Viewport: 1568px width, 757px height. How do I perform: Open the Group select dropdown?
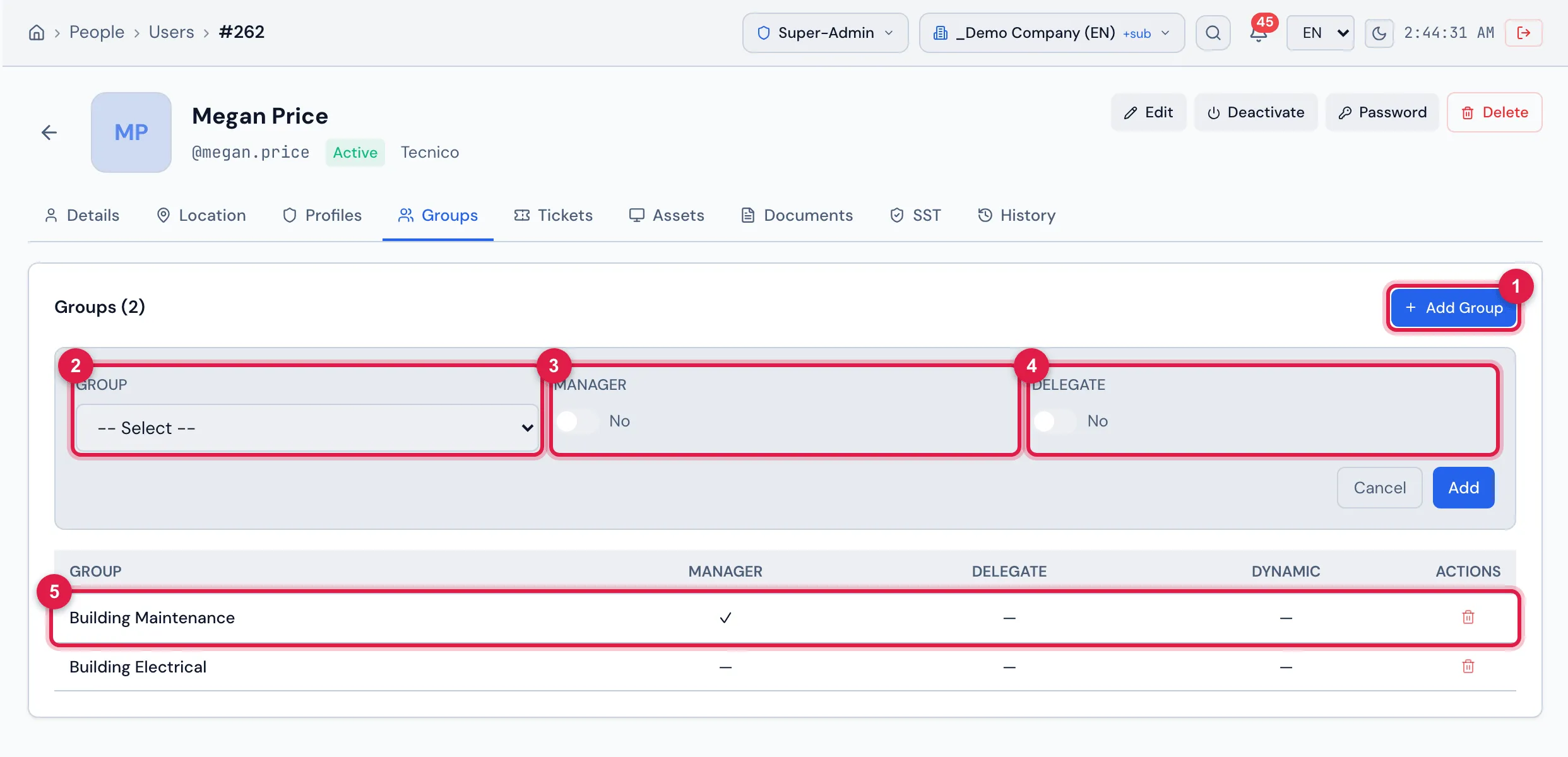point(307,428)
